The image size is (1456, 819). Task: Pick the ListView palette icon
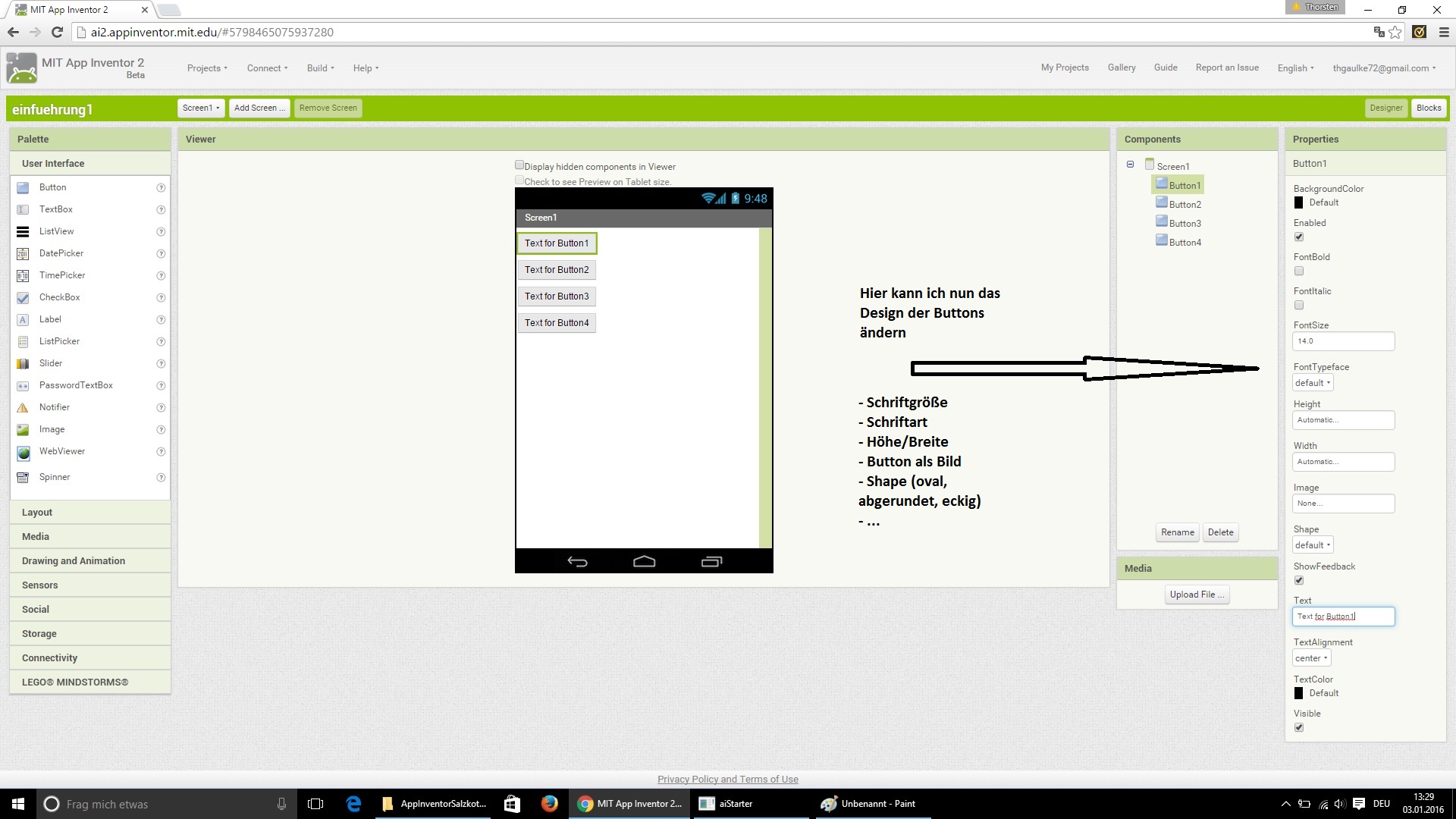click(23, 231)
